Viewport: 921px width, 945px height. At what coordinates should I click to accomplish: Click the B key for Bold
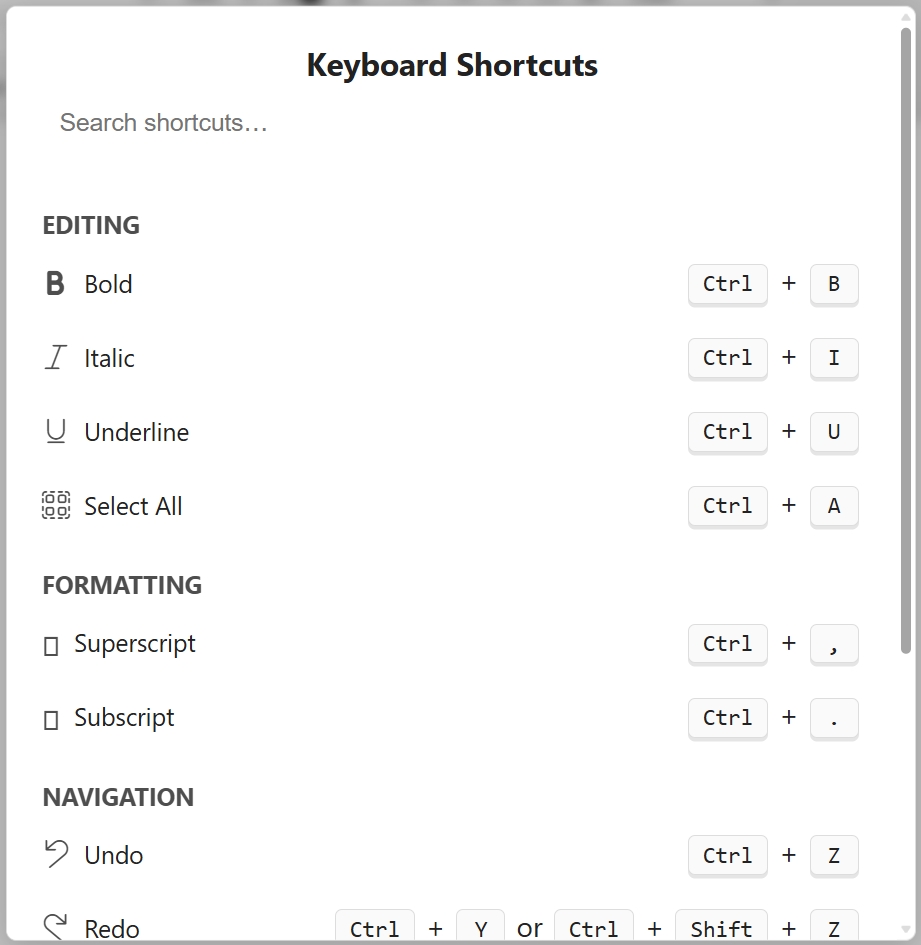(834, 284)
